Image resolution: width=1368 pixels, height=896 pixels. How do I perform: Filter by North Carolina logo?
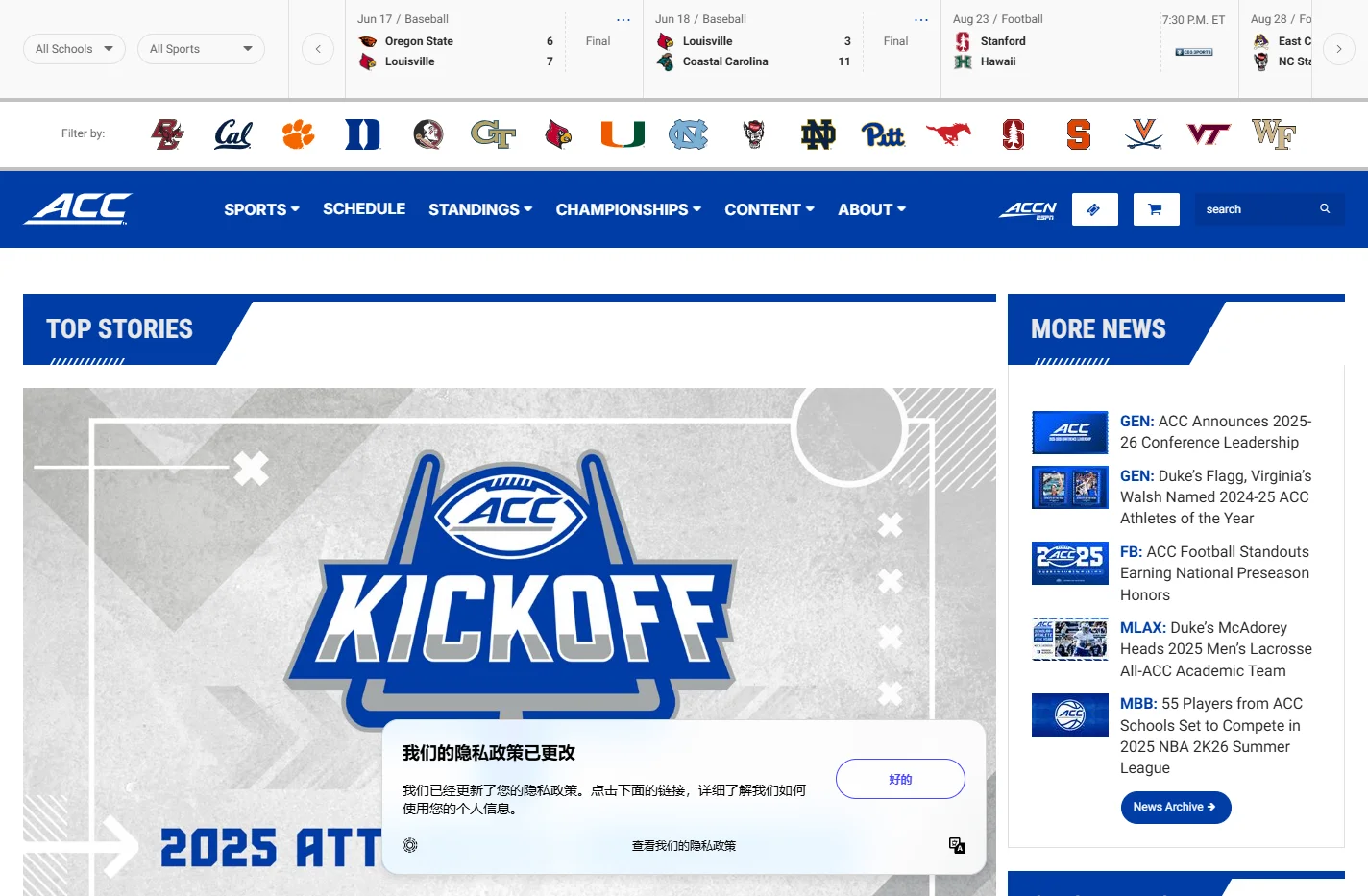tap(688, 134)
